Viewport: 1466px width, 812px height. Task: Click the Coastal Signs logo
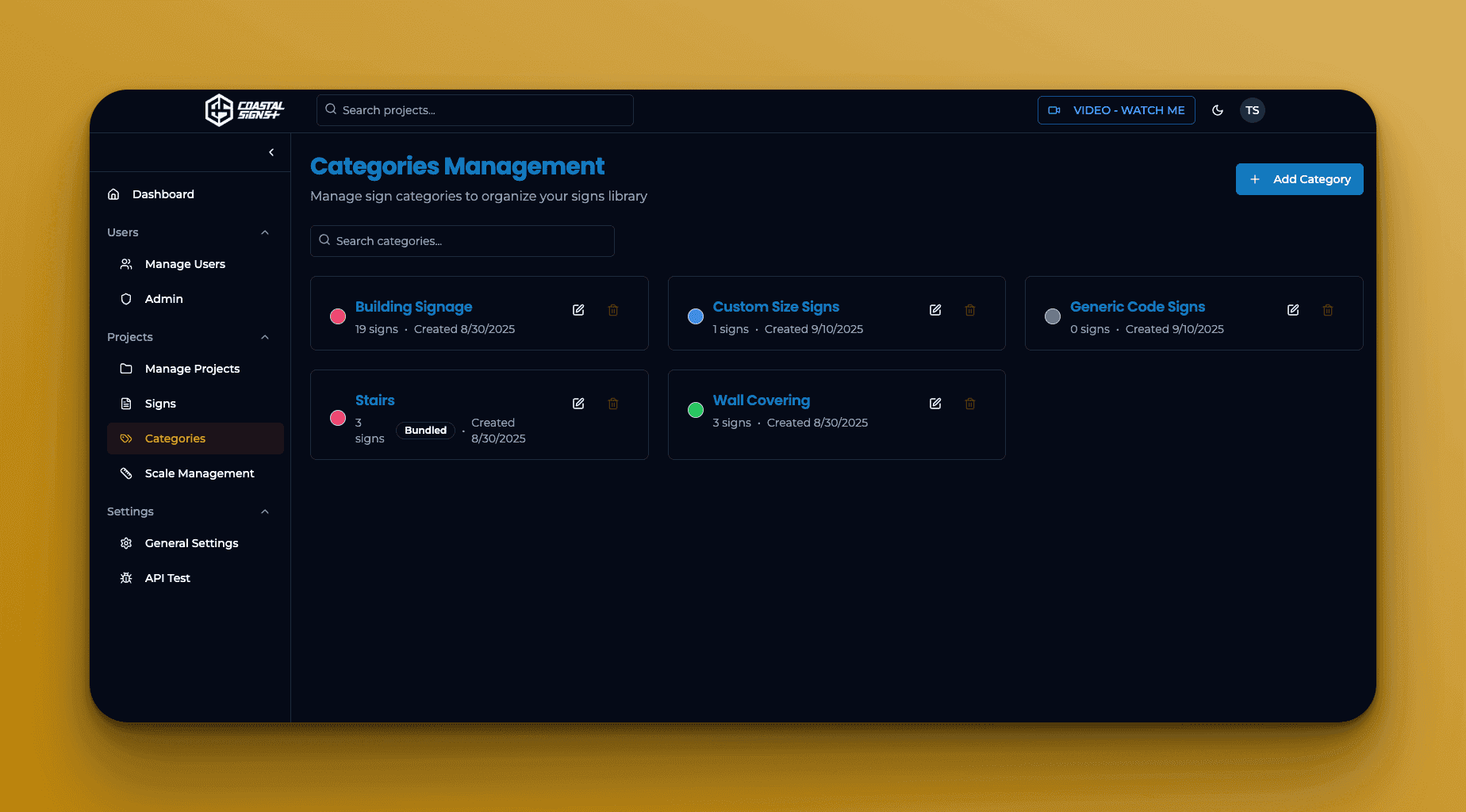(x=244, y=110)
